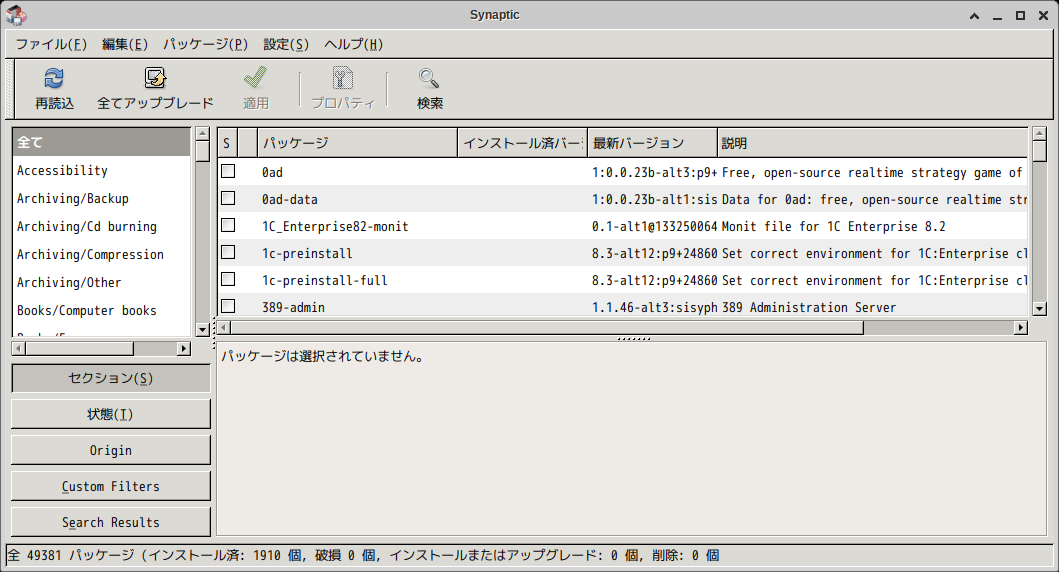Open the ファイル(F) menu

[51, 45]
